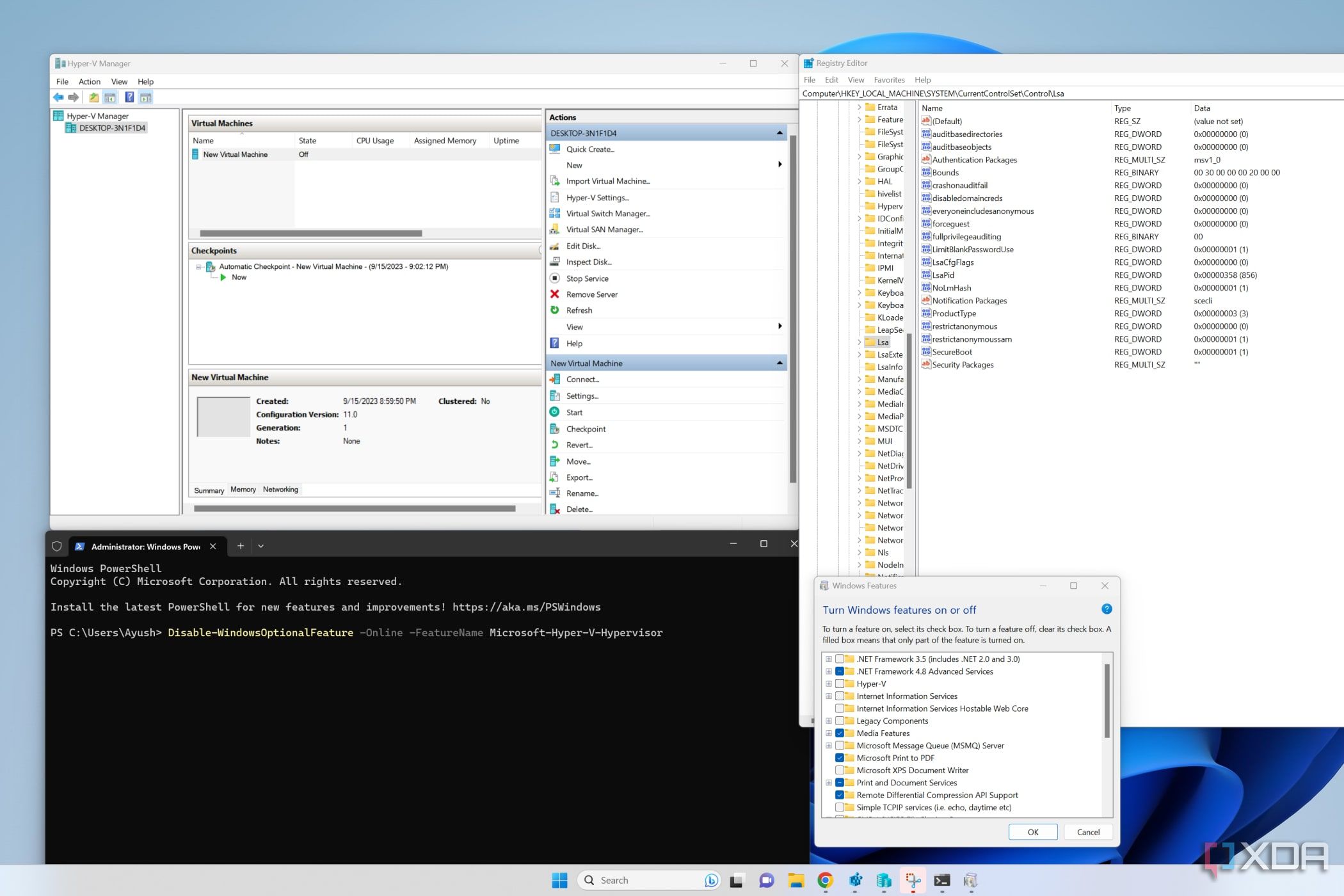
Task: Open Quick Create in the Actions pane
Action: click(x=589, y=149)
